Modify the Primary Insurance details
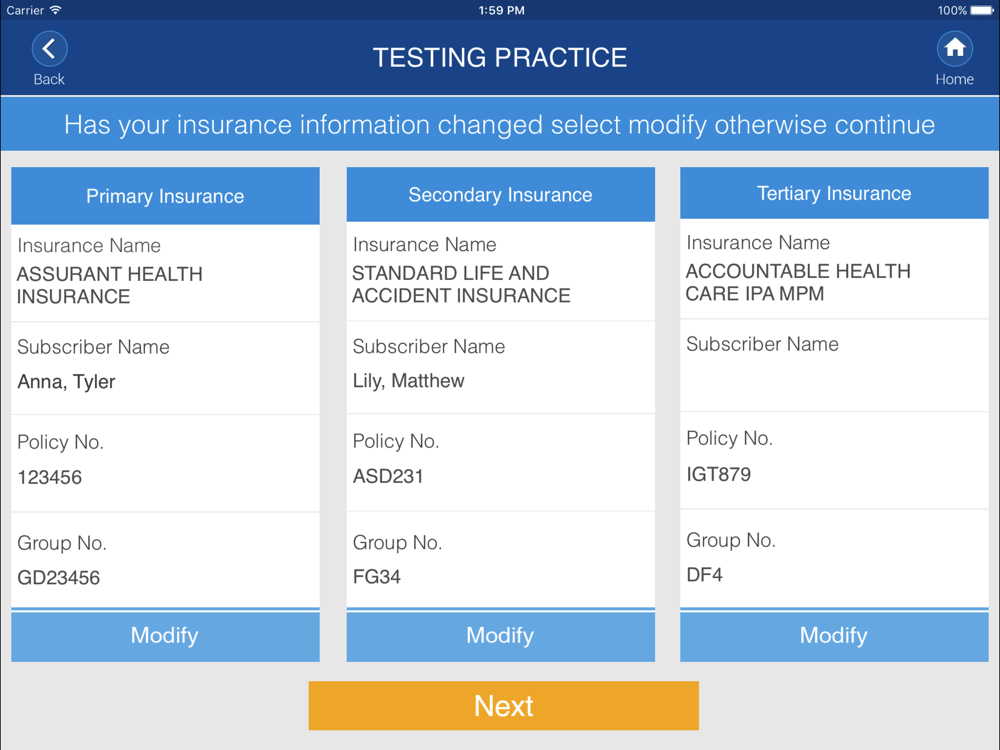 click(x=165, y=636)
